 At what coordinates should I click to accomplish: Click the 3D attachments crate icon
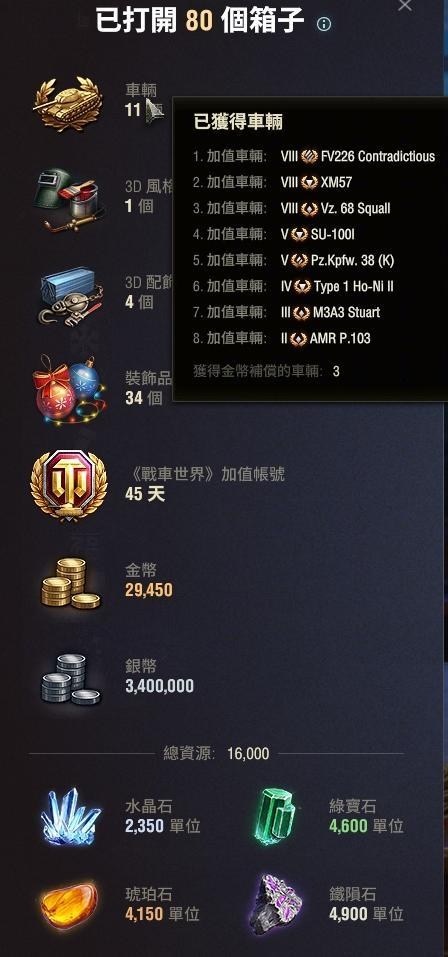click(x=71, y=295)
